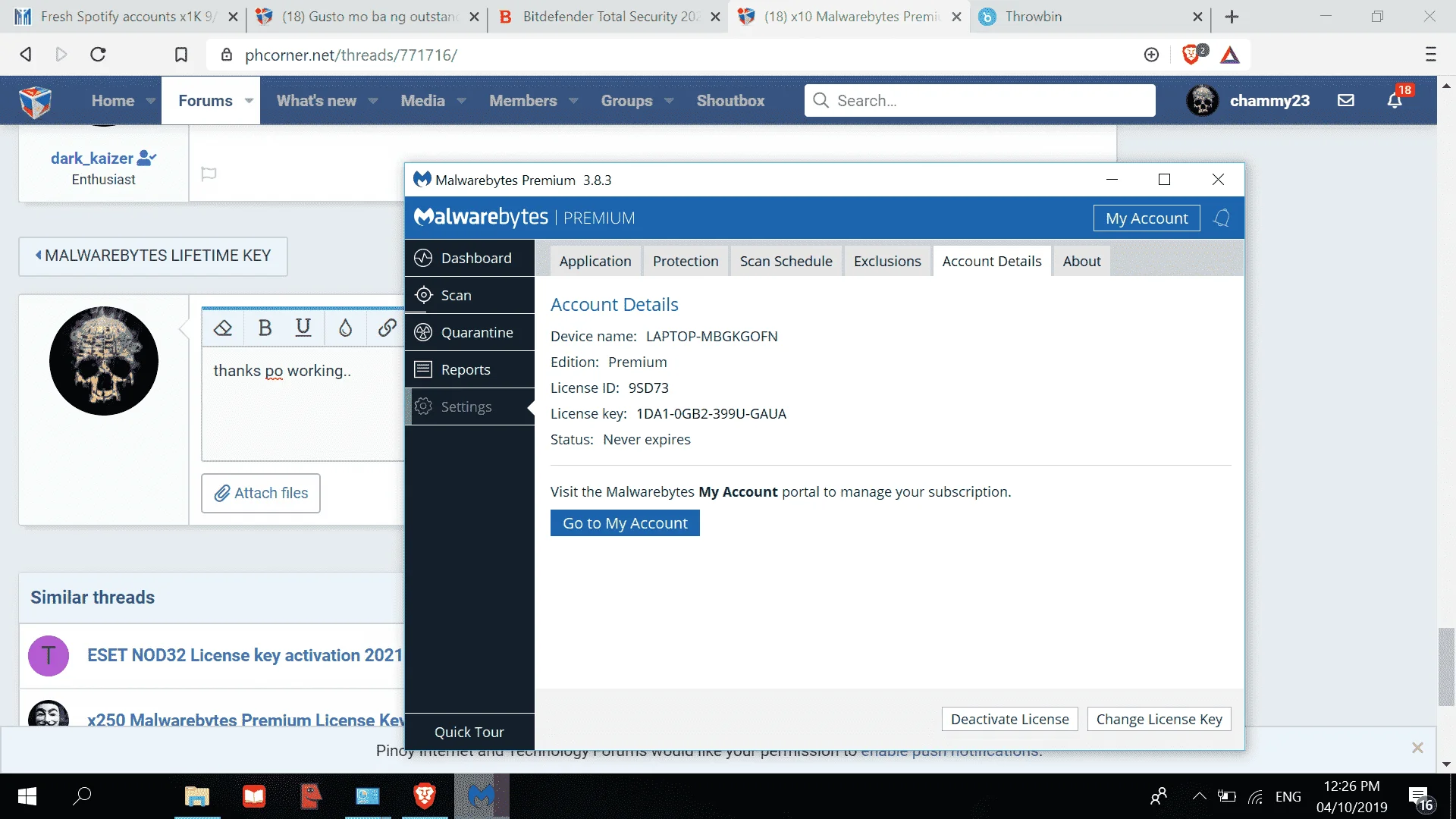Click the page vertical scrollbar thumb

coord(1446,667)
